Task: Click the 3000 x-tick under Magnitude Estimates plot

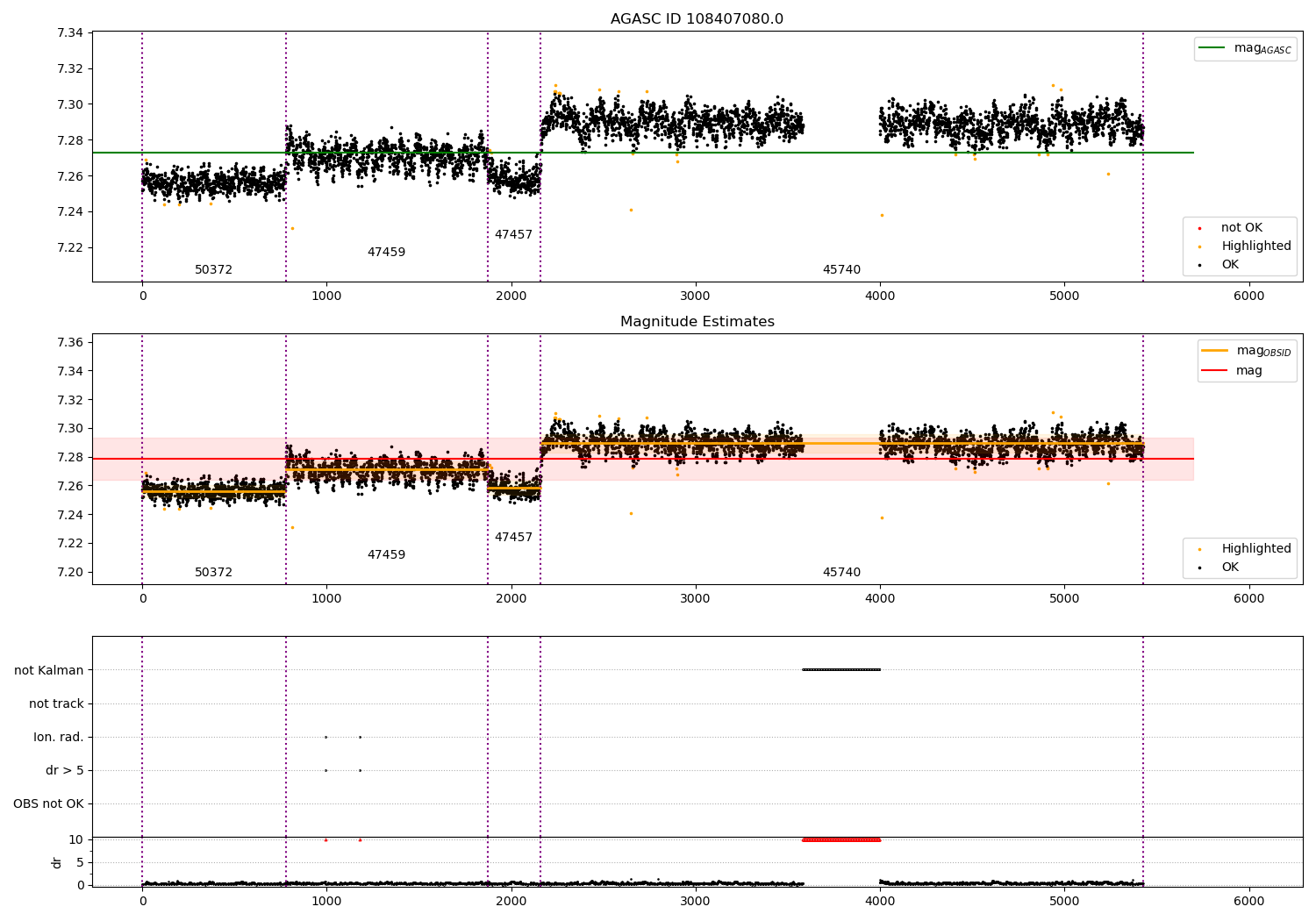Action: 696,598
